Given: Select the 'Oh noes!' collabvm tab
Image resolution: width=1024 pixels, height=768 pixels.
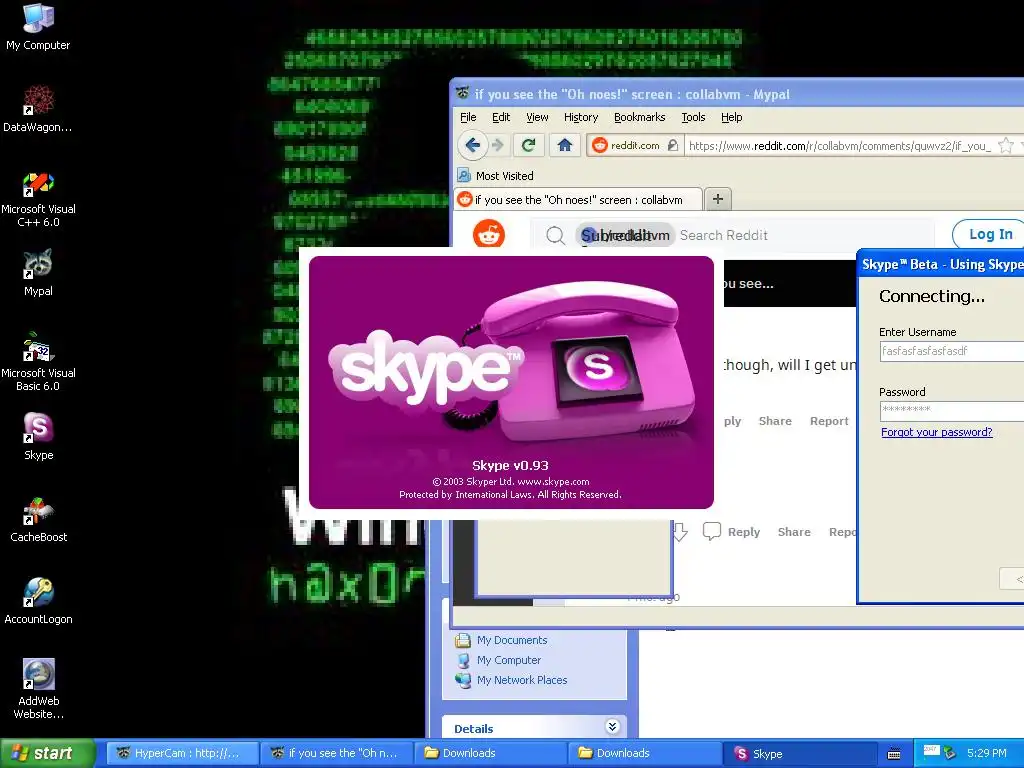Looking at the screenshot, I should coord(578,199).
